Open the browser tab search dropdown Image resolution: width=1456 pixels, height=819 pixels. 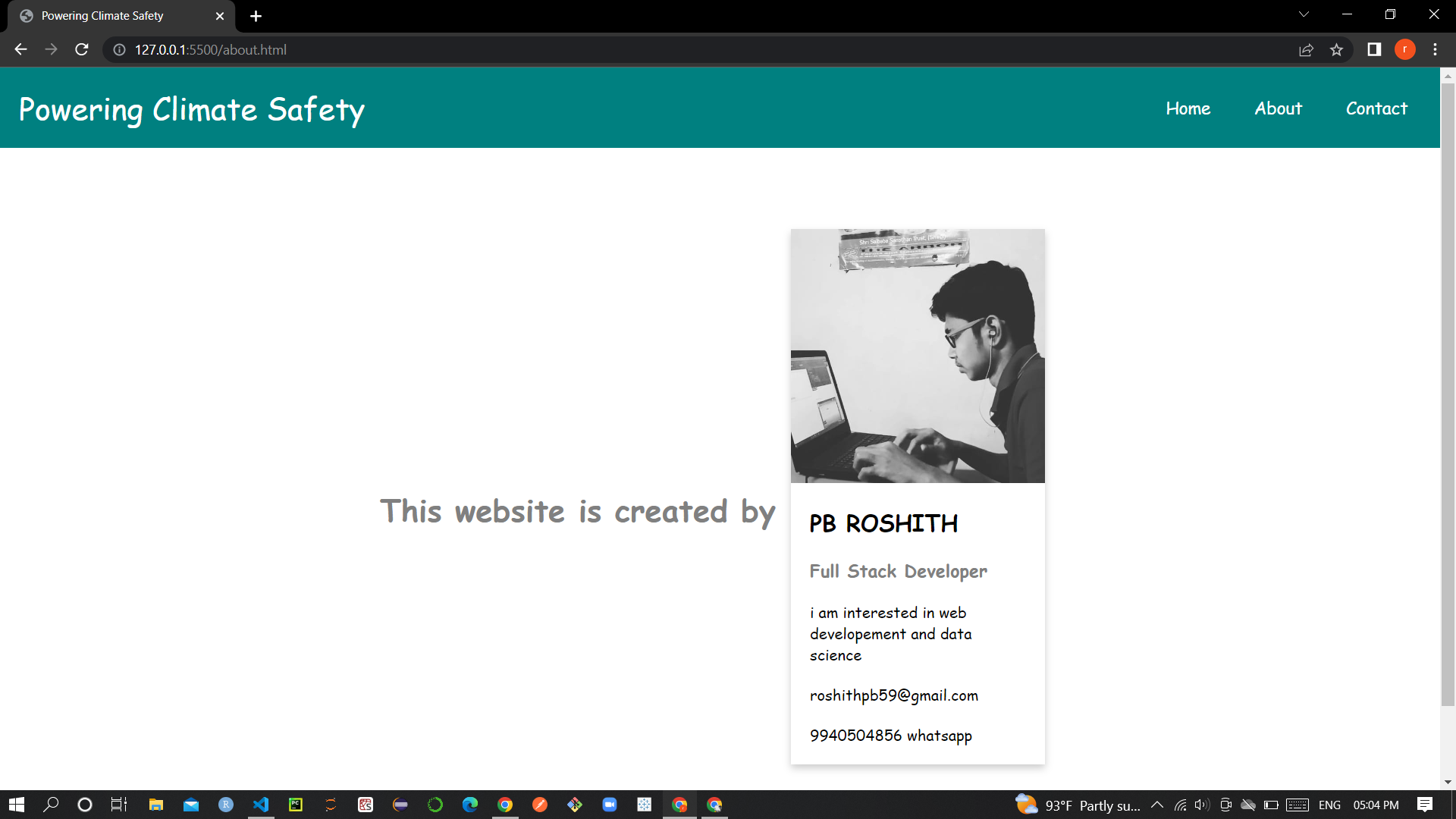[x=1303, y=14]
